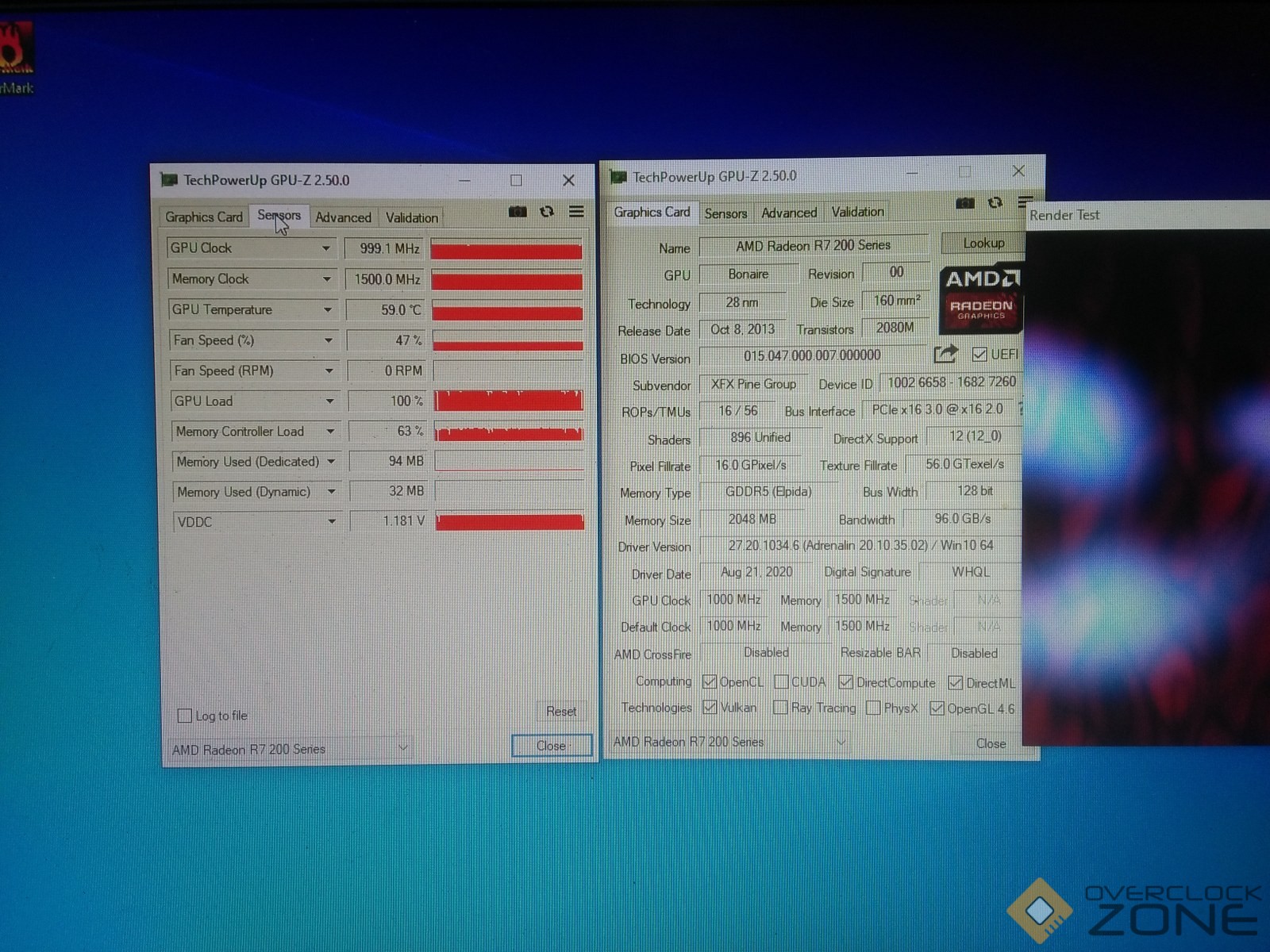Select Graphics Card tab in right GPU-Z window
The height and width of the screenshot is (952, 1270).
click(x=652, y=212)
